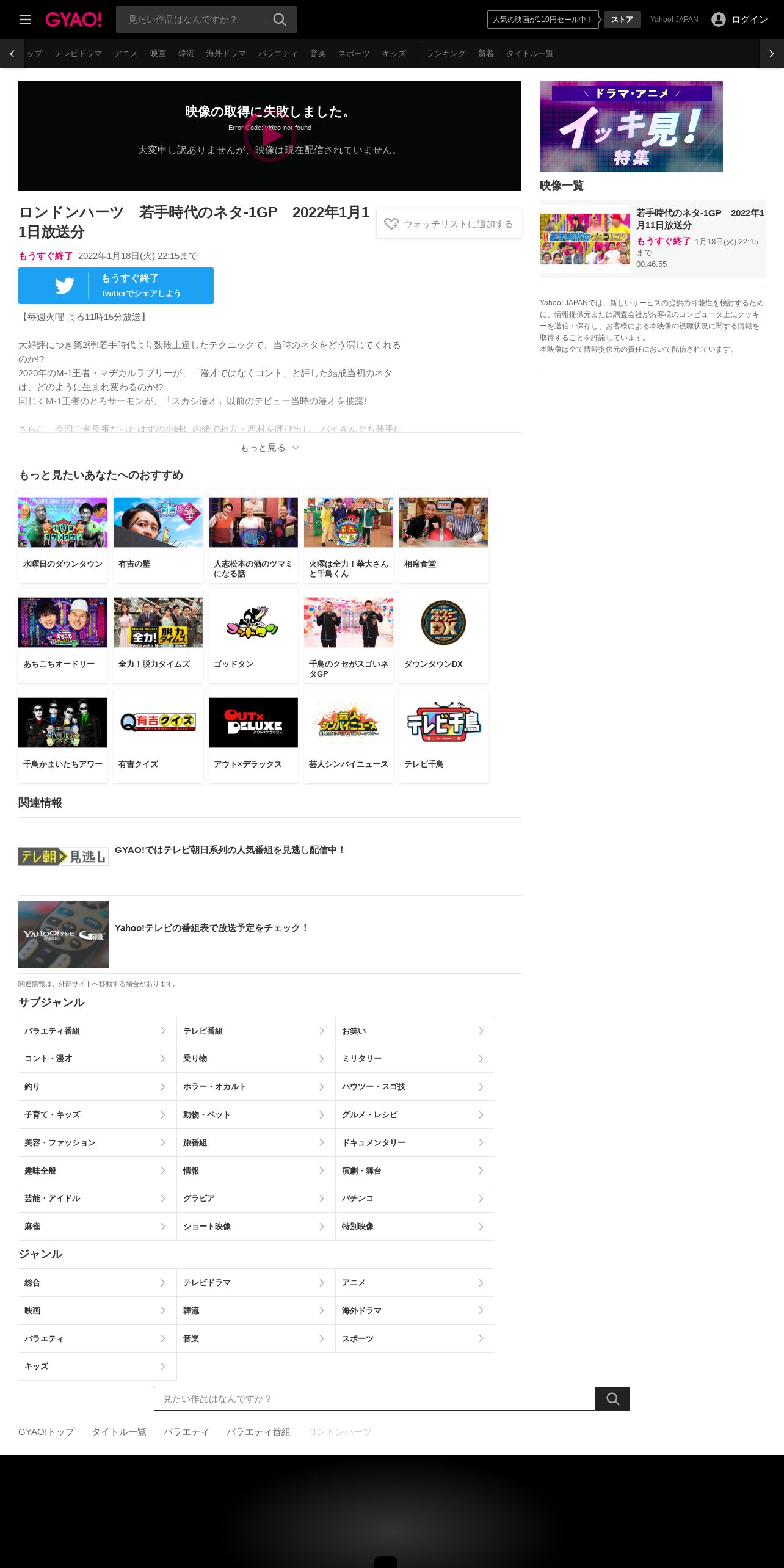Open the イッキ見! 特集 banner
This screenshot has height=1568, width=784.
[x=631, y=126]
